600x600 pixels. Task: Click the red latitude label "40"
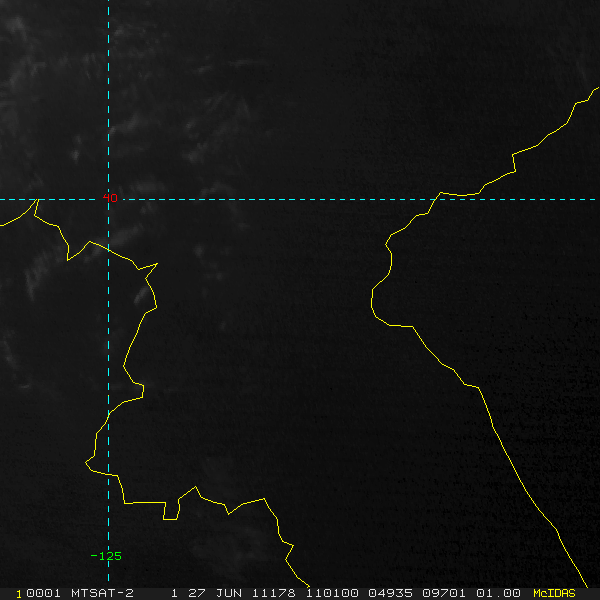(110, 198)
